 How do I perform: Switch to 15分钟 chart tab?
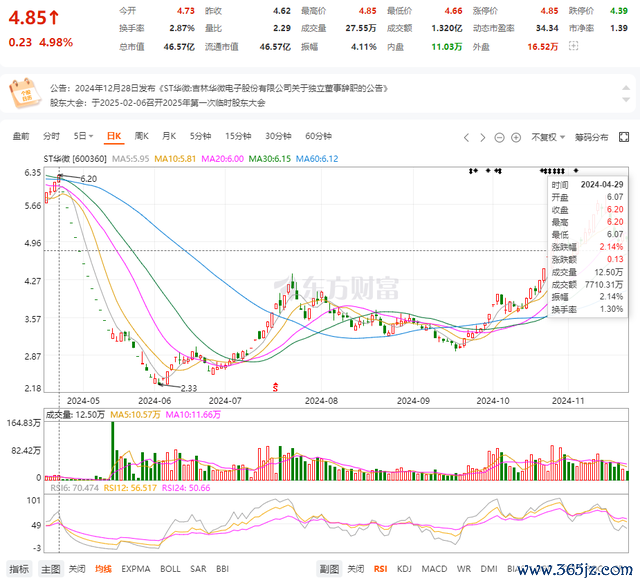coord(238,136)
